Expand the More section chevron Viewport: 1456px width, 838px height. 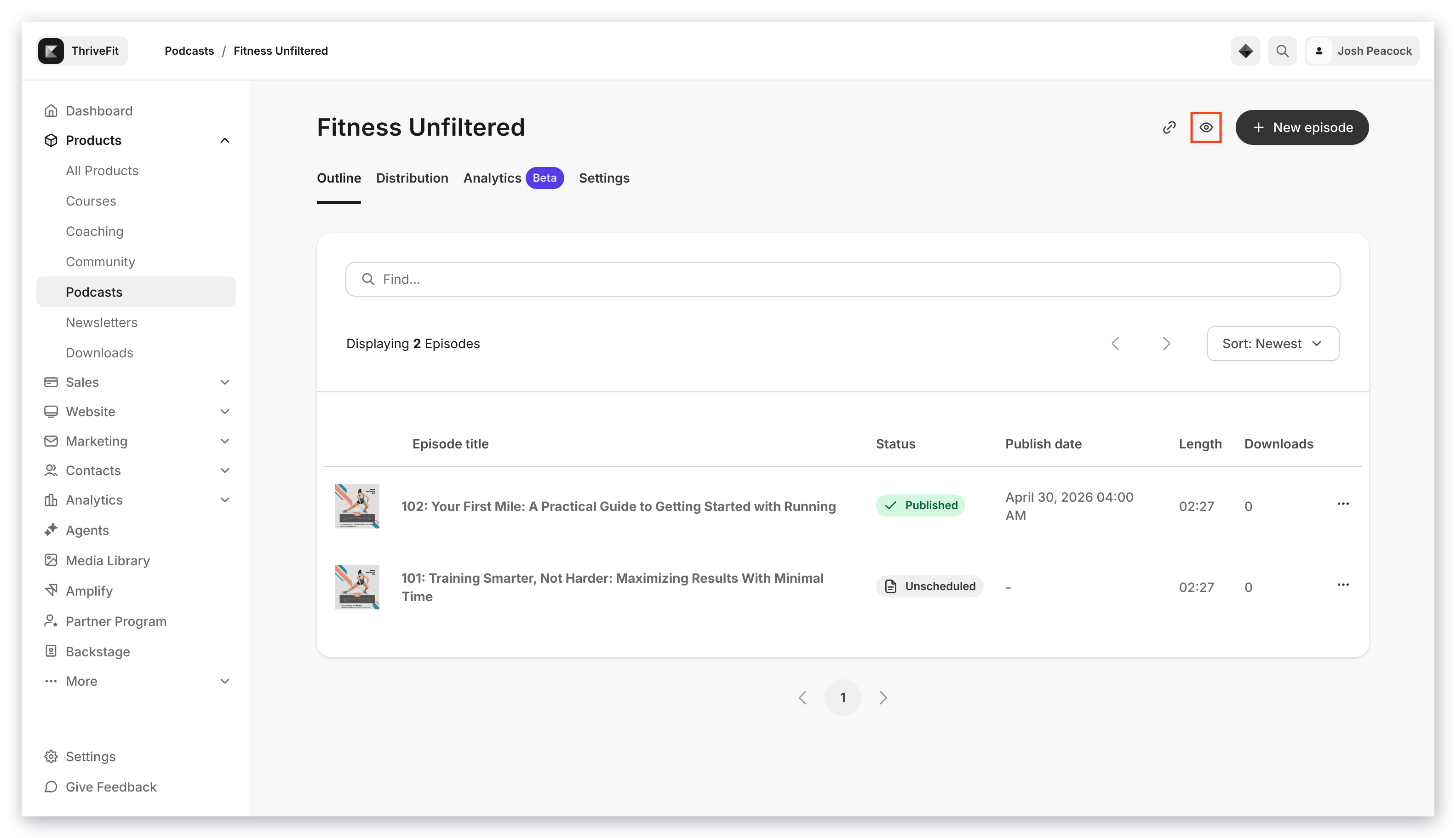pyautogui.click(x=224, y=681)
